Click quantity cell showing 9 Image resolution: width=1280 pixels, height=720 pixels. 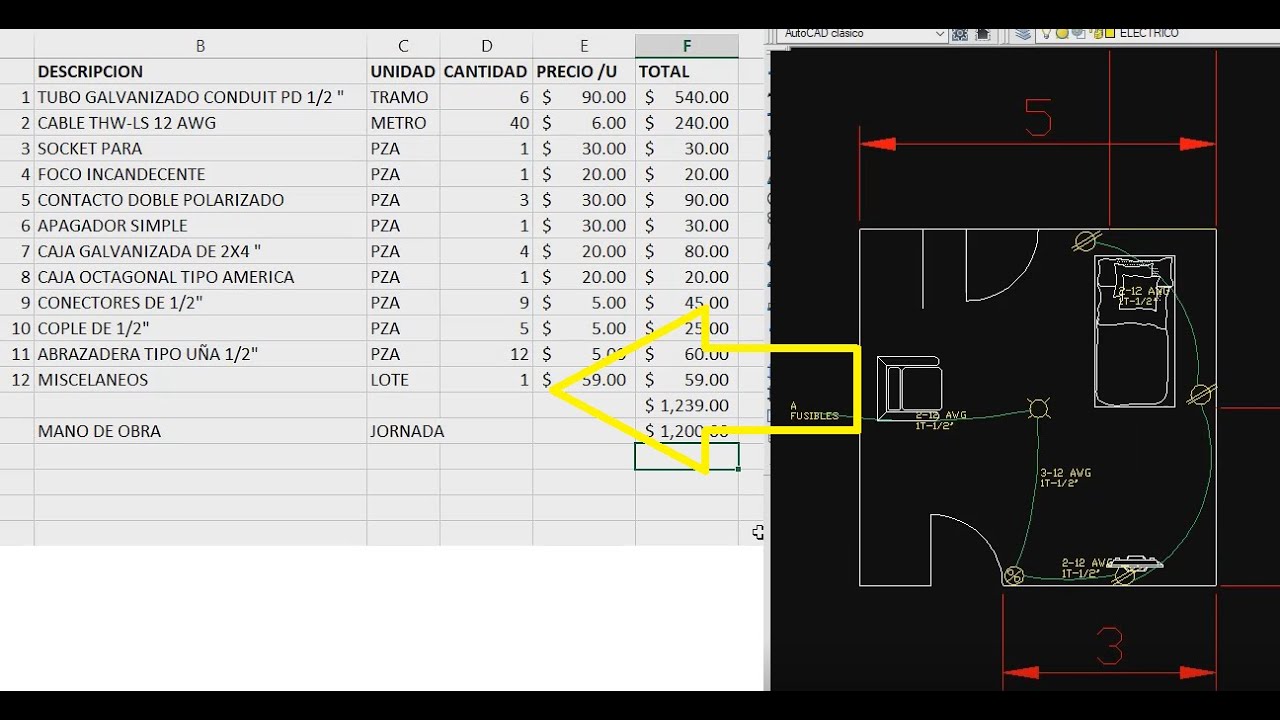[486, 303]
